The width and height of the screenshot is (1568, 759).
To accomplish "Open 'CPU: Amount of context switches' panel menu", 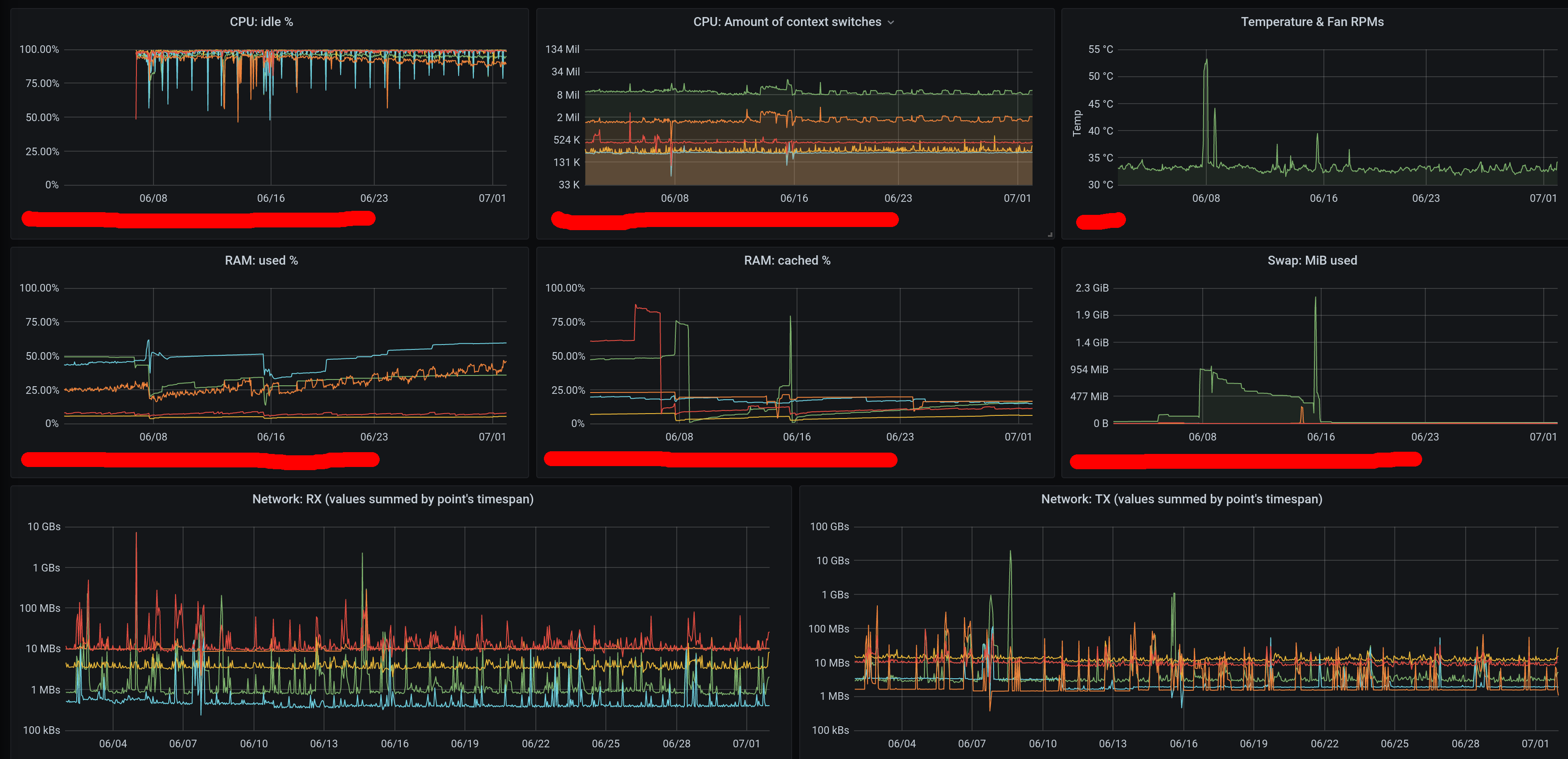I will pos(787,22).
